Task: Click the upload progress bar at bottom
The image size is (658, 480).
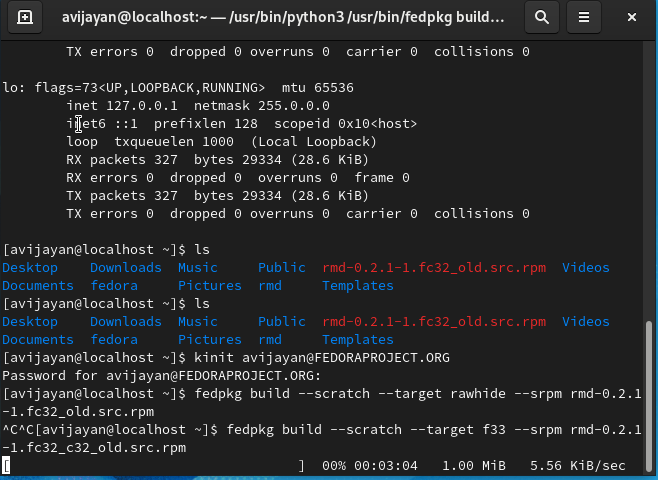Action: click(153, 466)
